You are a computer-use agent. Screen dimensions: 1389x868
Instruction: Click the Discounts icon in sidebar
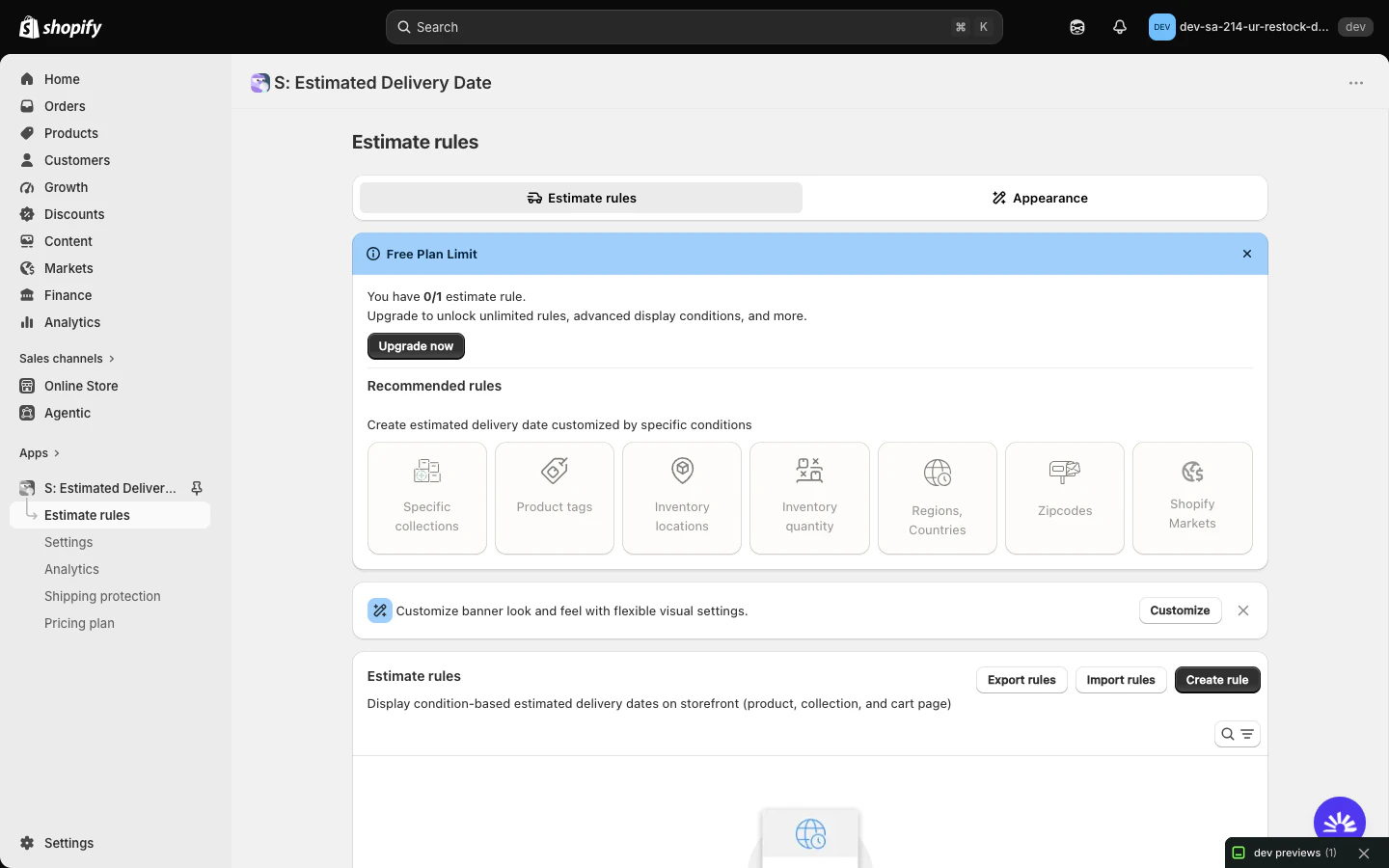click(27, 214)
